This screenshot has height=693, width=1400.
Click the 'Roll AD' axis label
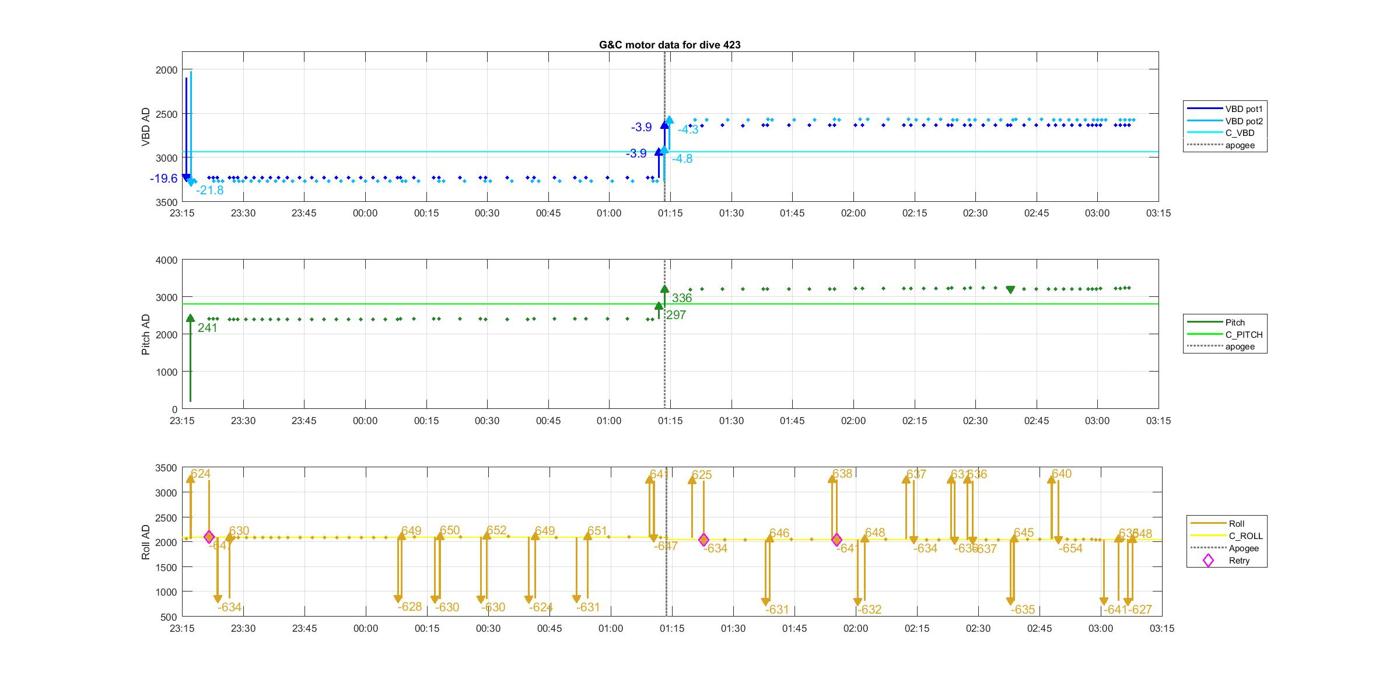[x=146, y=541]
